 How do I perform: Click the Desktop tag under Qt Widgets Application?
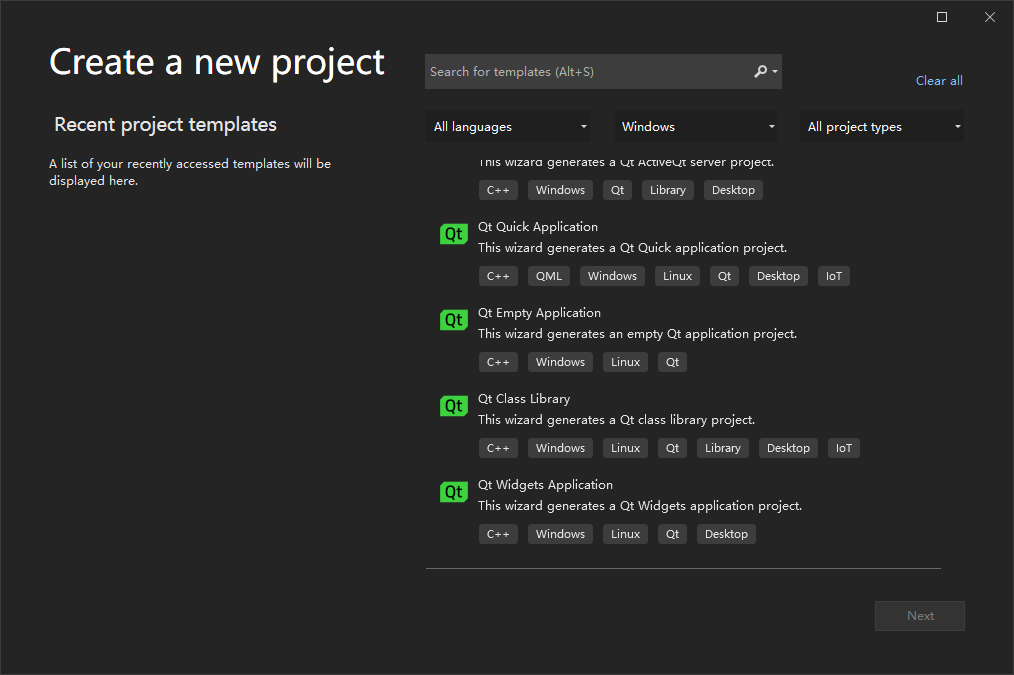point(726,534)
